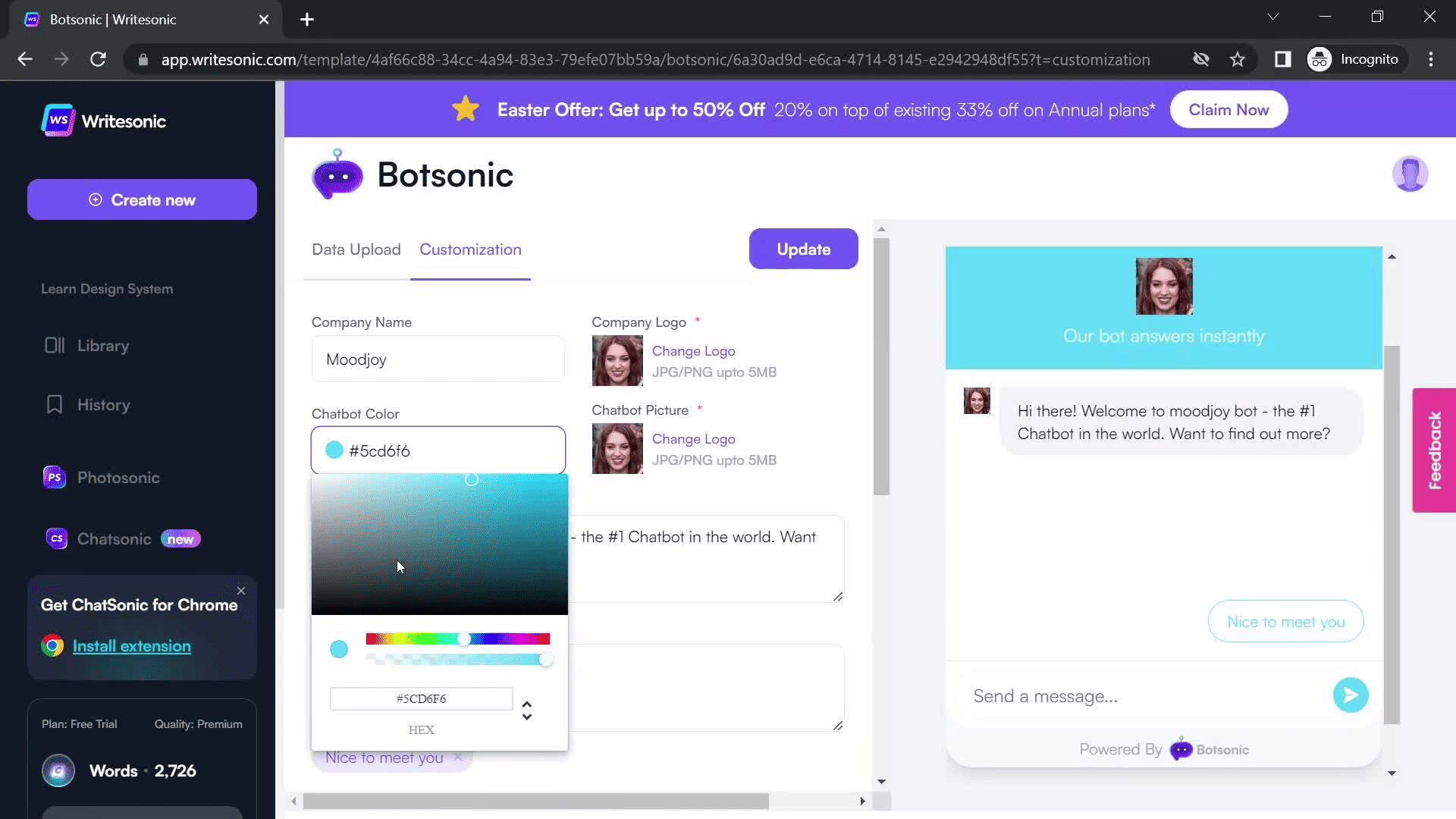Open Chatsonic from the sidebar icon
1456x819 pixels.
click(x=56, y=539)
